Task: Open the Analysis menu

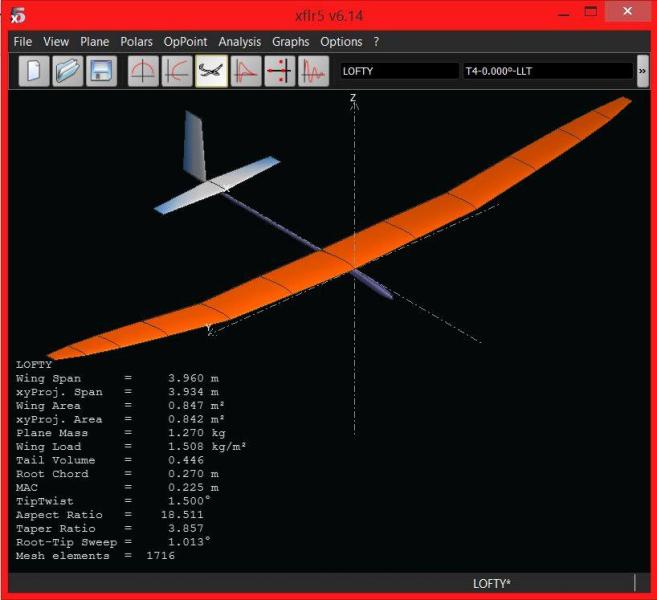Action: pos(239,42)
